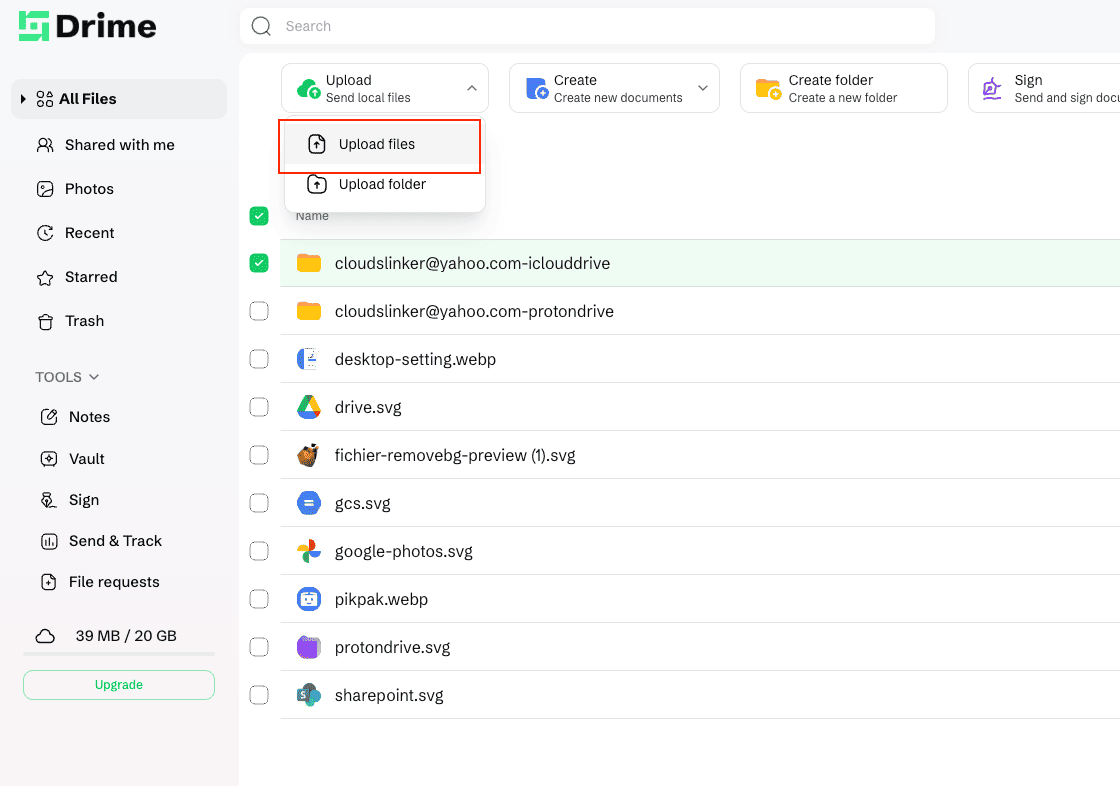This screenshot has height=786, width=1120.
Task: Click the Upgrade button
Action: [x=118, y=684]
